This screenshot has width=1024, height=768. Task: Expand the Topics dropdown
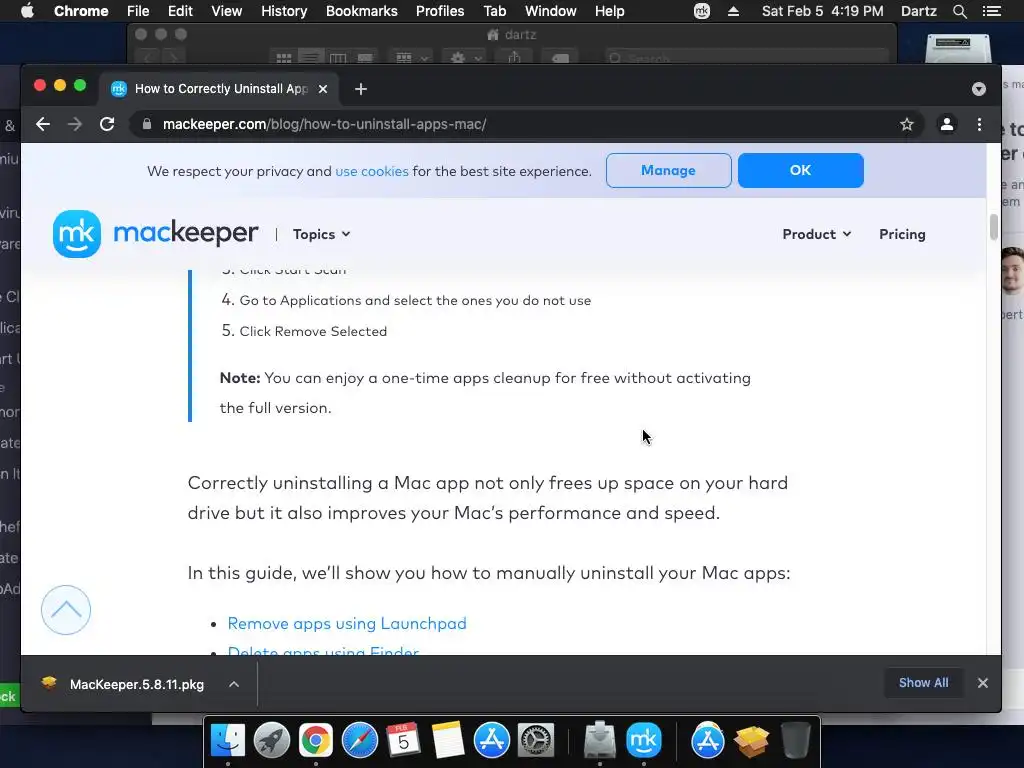click(321, 234)
